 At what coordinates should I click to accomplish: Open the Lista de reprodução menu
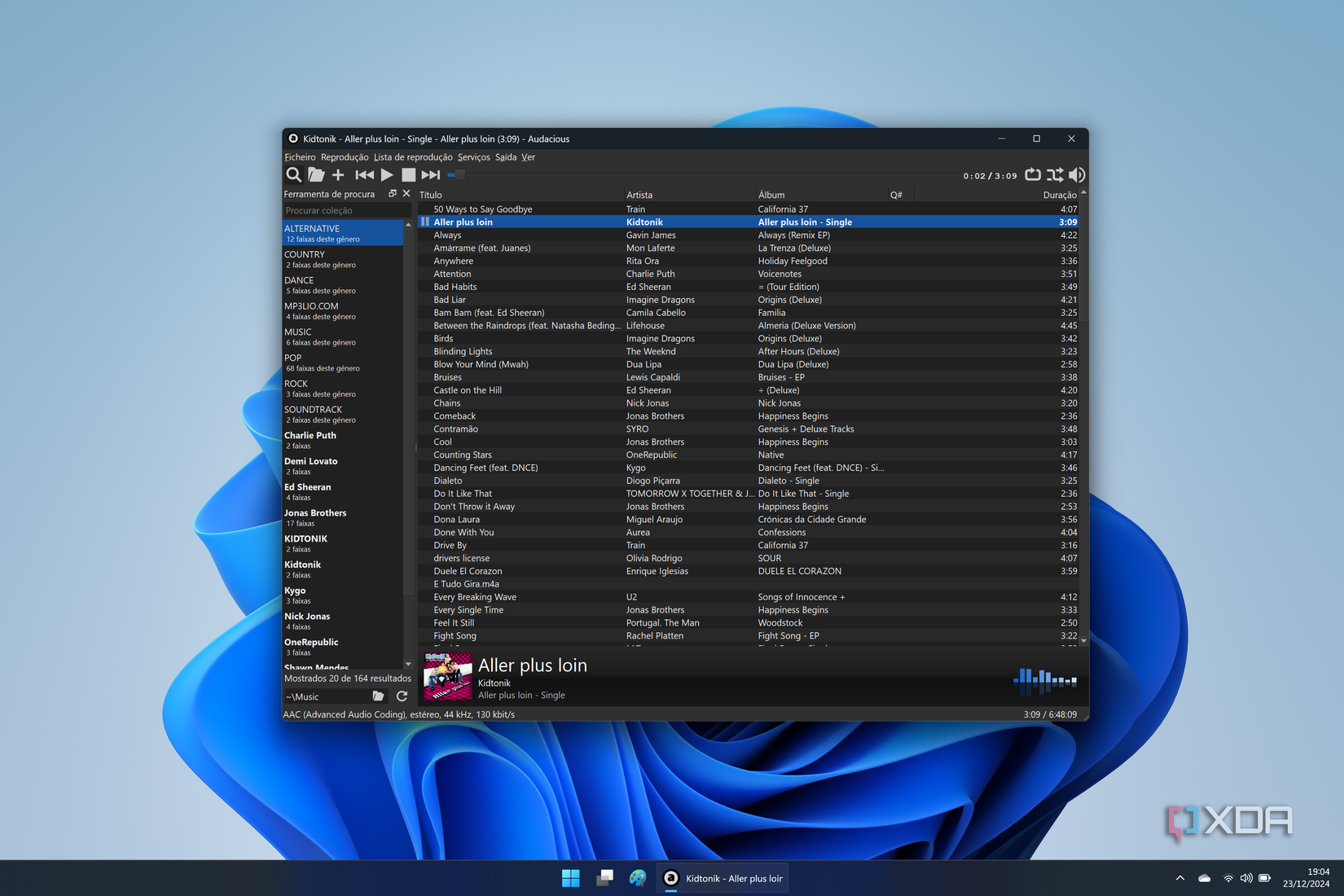(413, 157)
